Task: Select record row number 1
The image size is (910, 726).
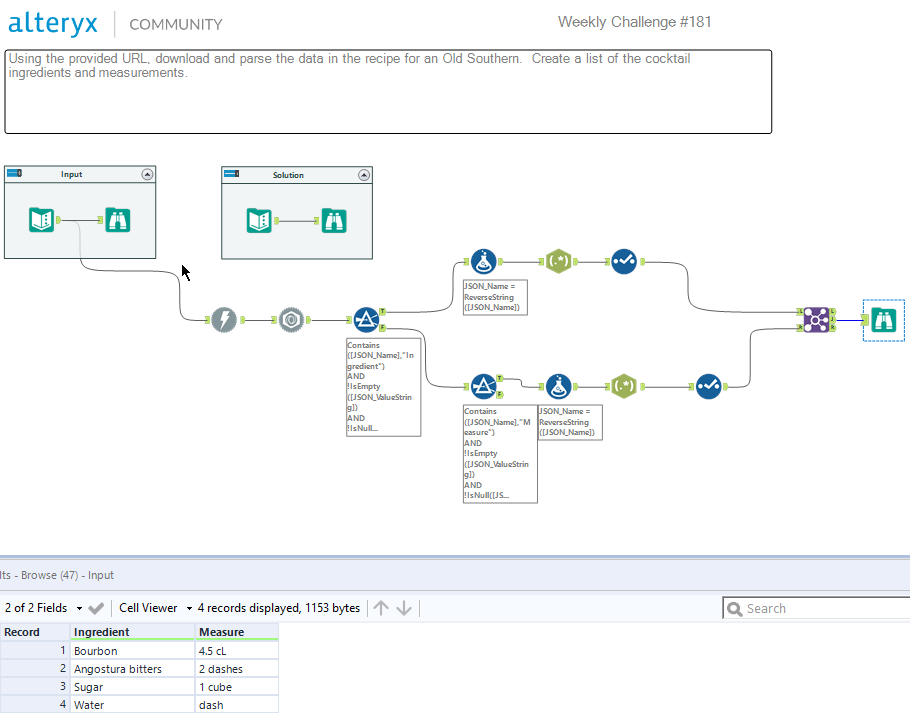Action: tap(35, 651)
